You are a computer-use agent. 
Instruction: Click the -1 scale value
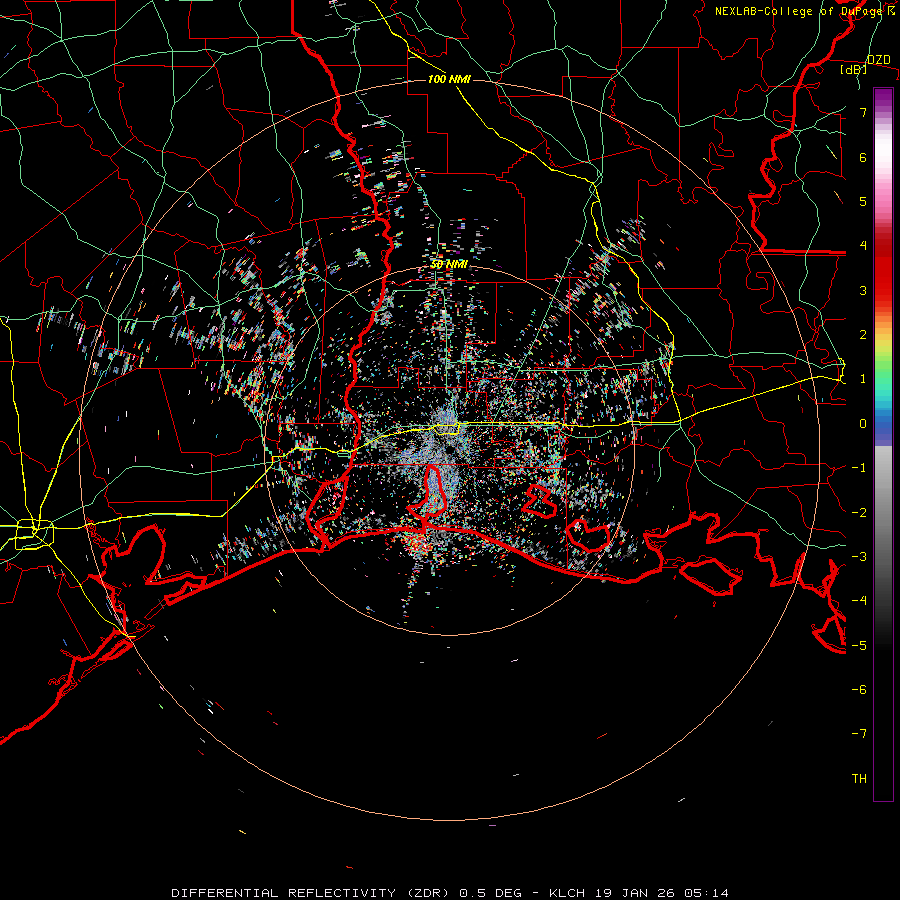point(859,468)
